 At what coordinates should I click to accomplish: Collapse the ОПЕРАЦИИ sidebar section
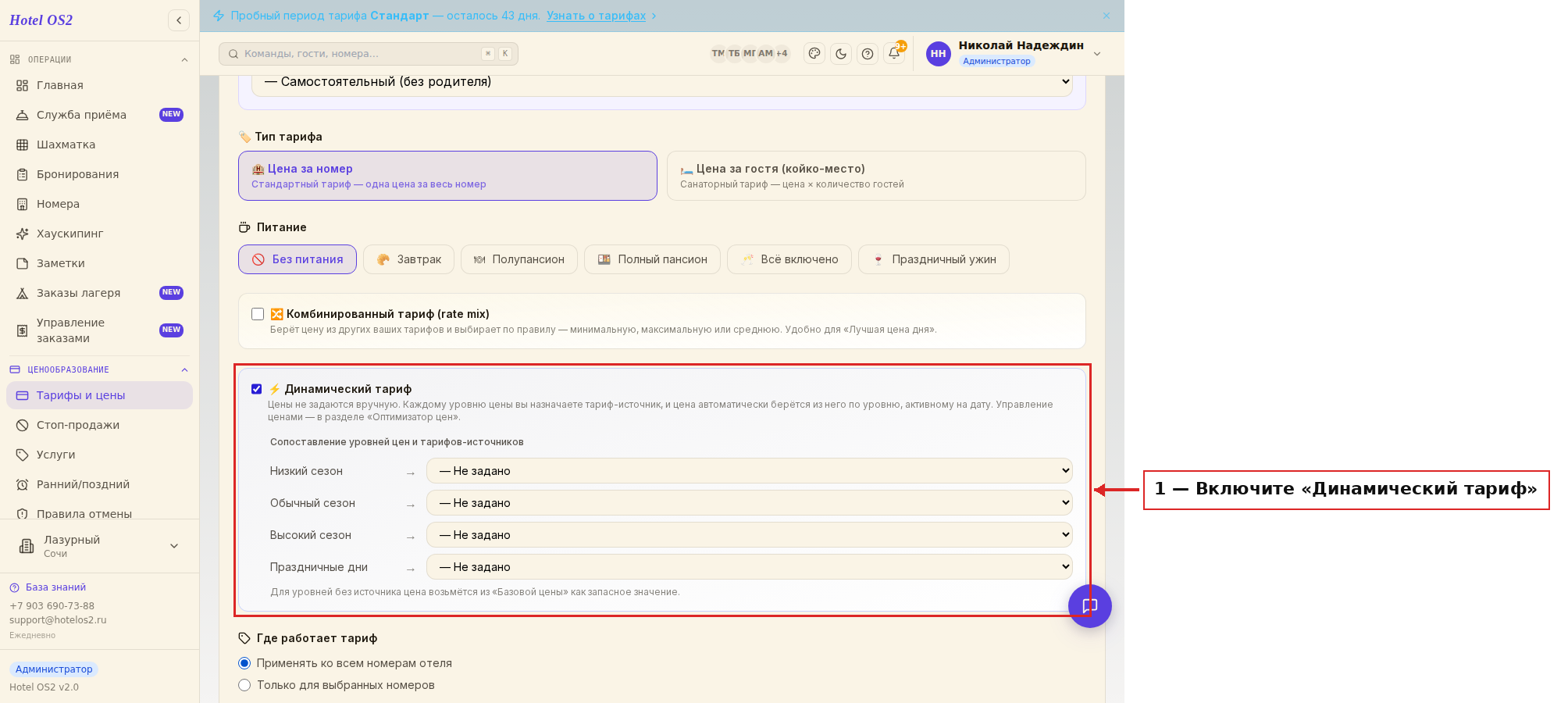[x=185, y=59]
